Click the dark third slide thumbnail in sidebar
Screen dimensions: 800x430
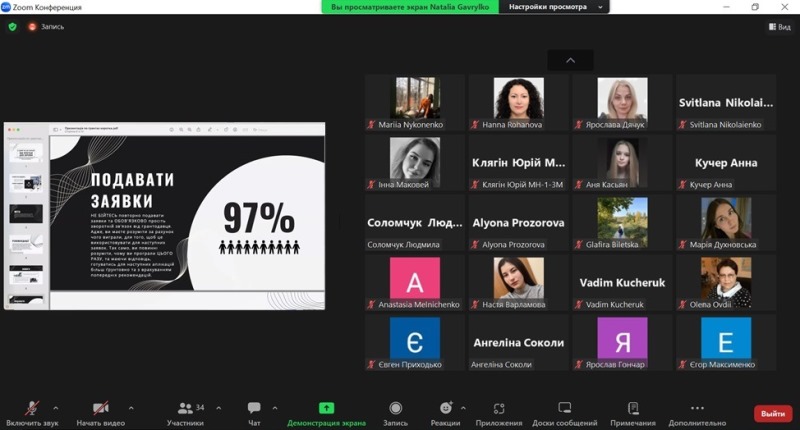26,214
